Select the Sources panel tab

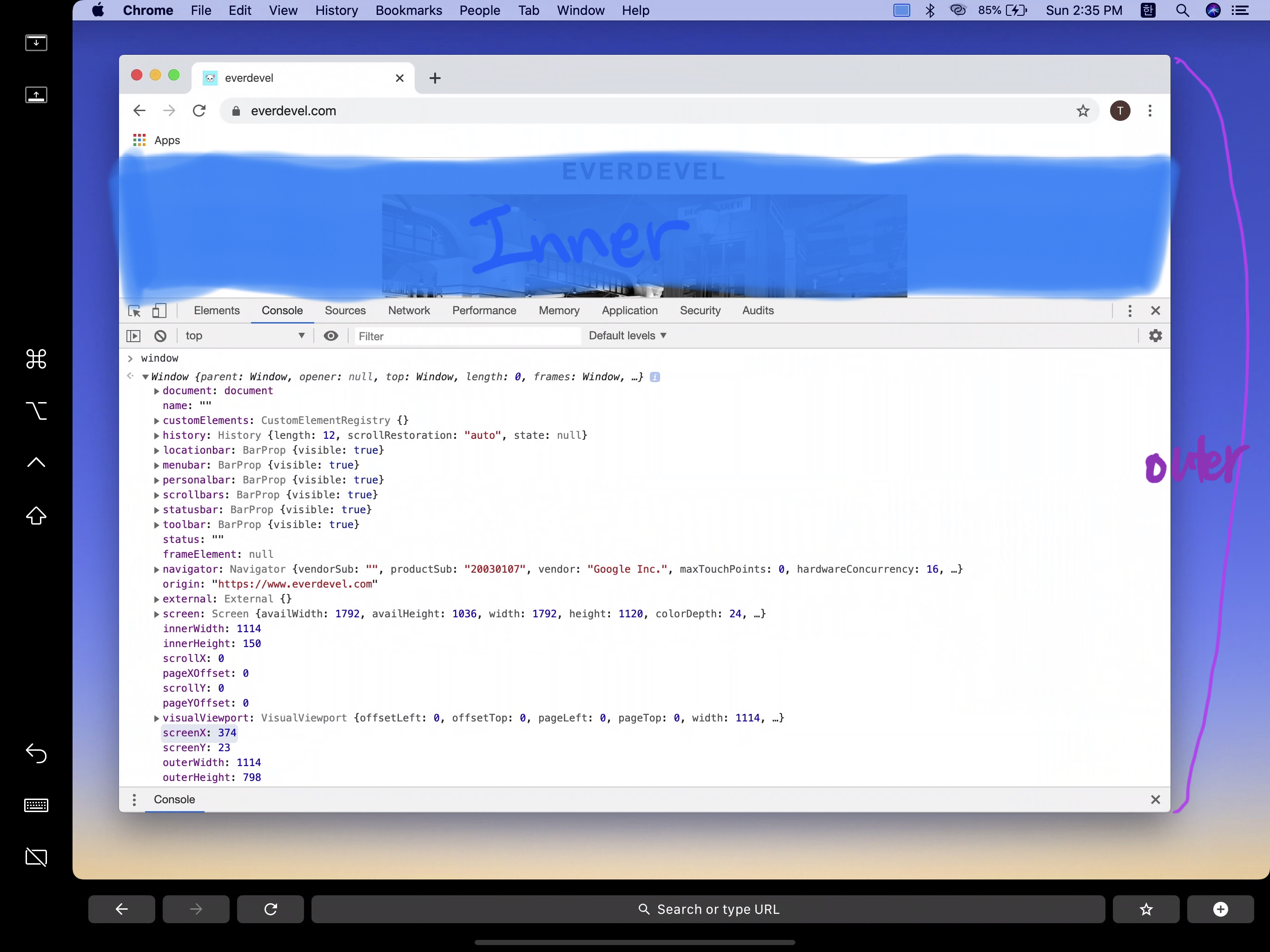345,310
